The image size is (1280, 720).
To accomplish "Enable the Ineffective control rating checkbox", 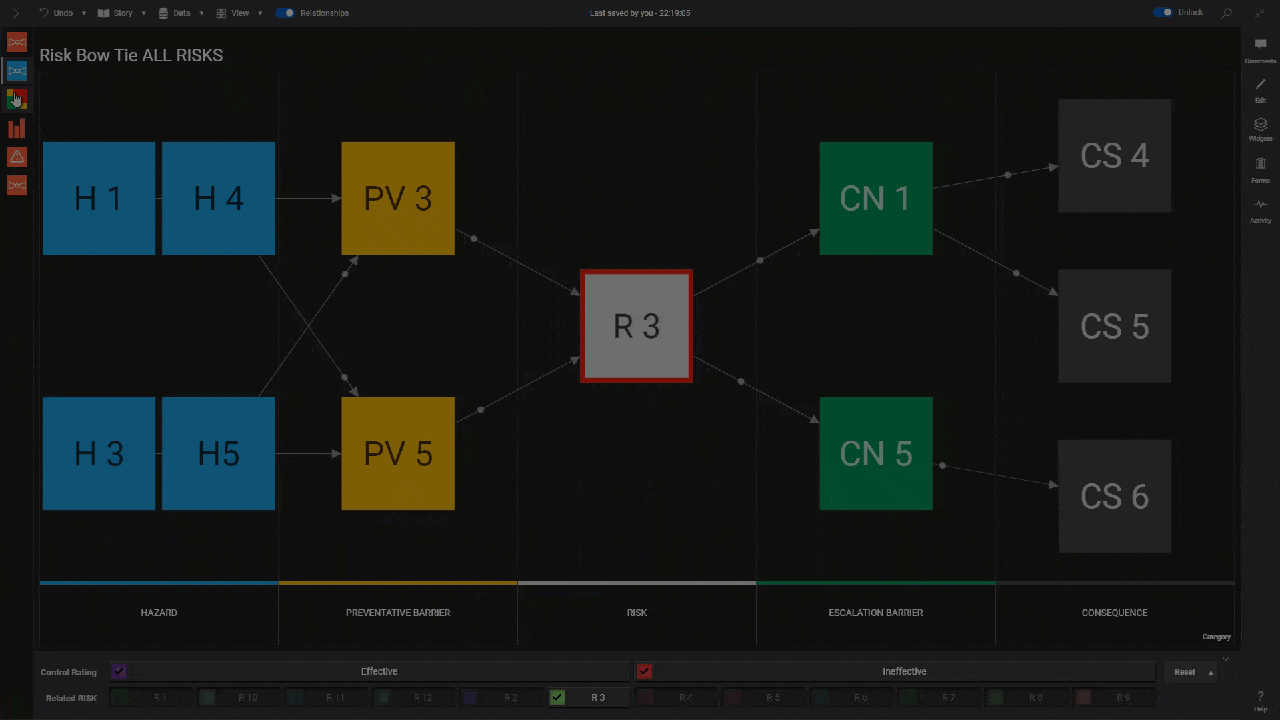I will pos(646,671).
